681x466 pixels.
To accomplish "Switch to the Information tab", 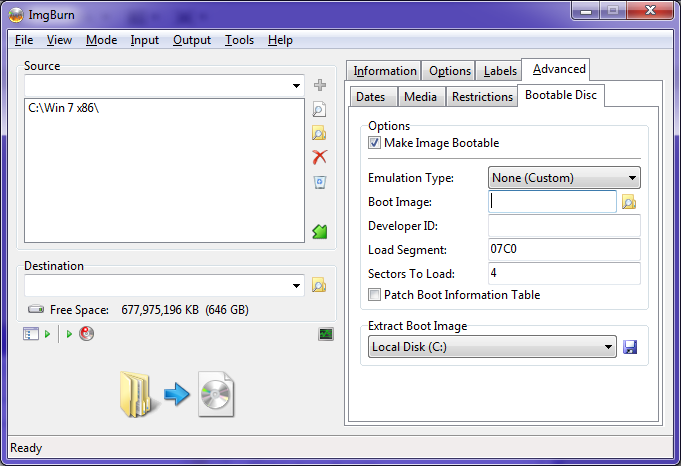I will (384, 71).
